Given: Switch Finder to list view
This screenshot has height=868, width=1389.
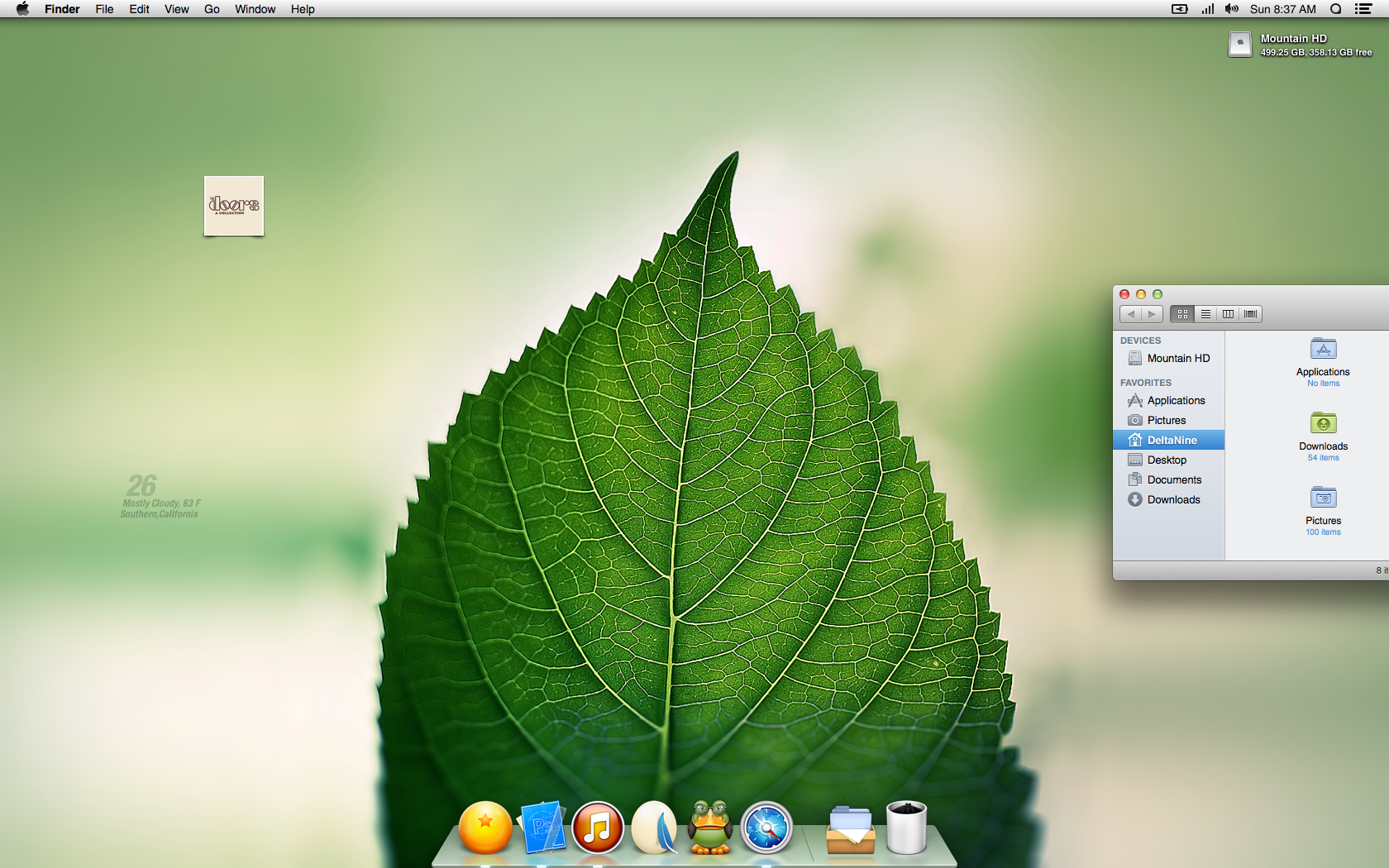Looking at the screenshot, I should [1205, 314].
